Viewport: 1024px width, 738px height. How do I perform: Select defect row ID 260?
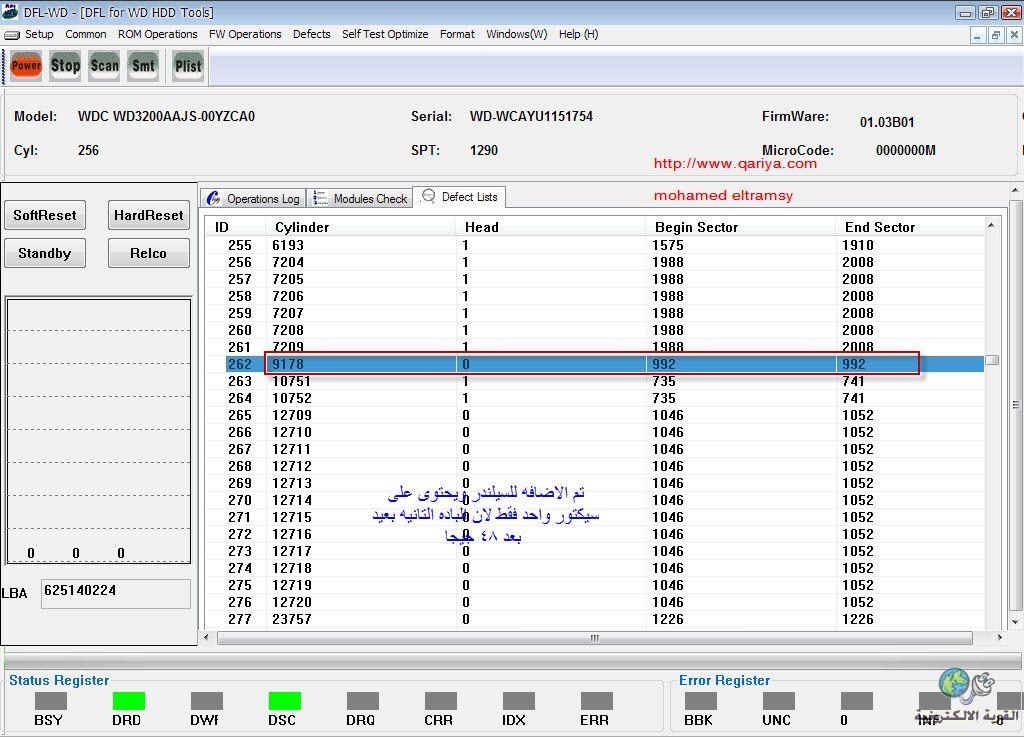click(x=594, y=330)
